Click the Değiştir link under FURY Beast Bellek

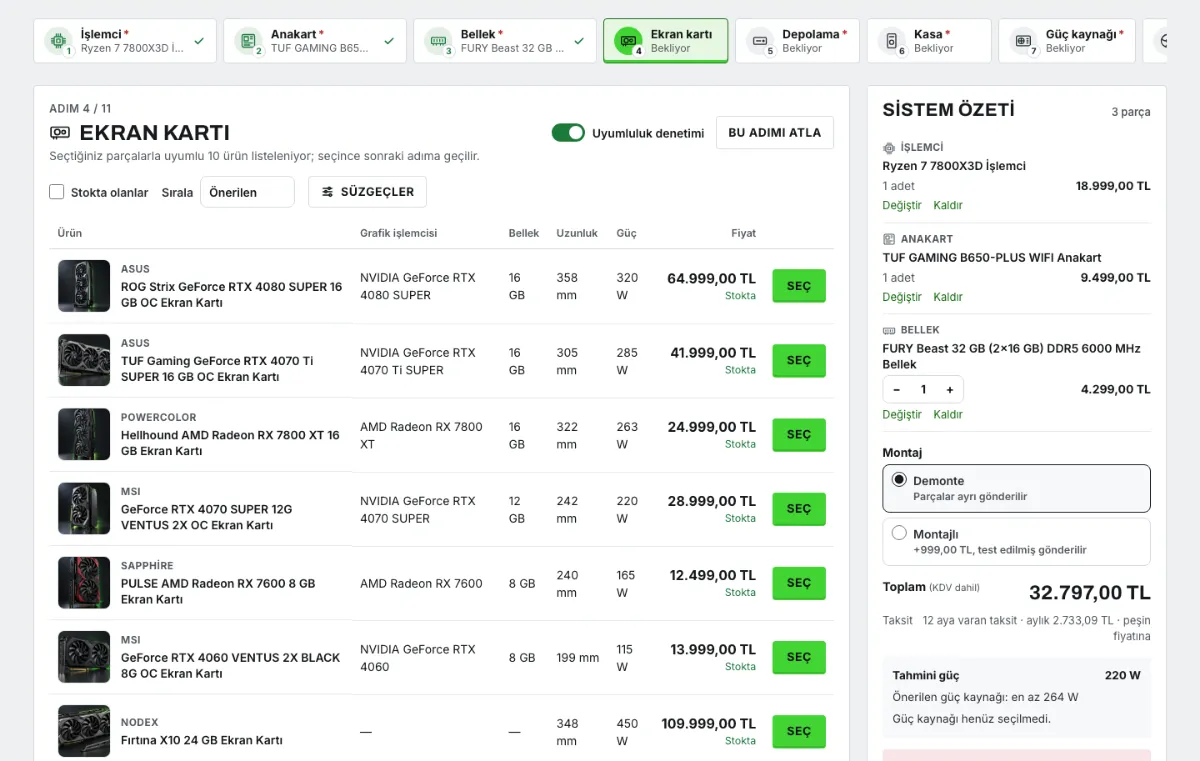tap(902, 414)
